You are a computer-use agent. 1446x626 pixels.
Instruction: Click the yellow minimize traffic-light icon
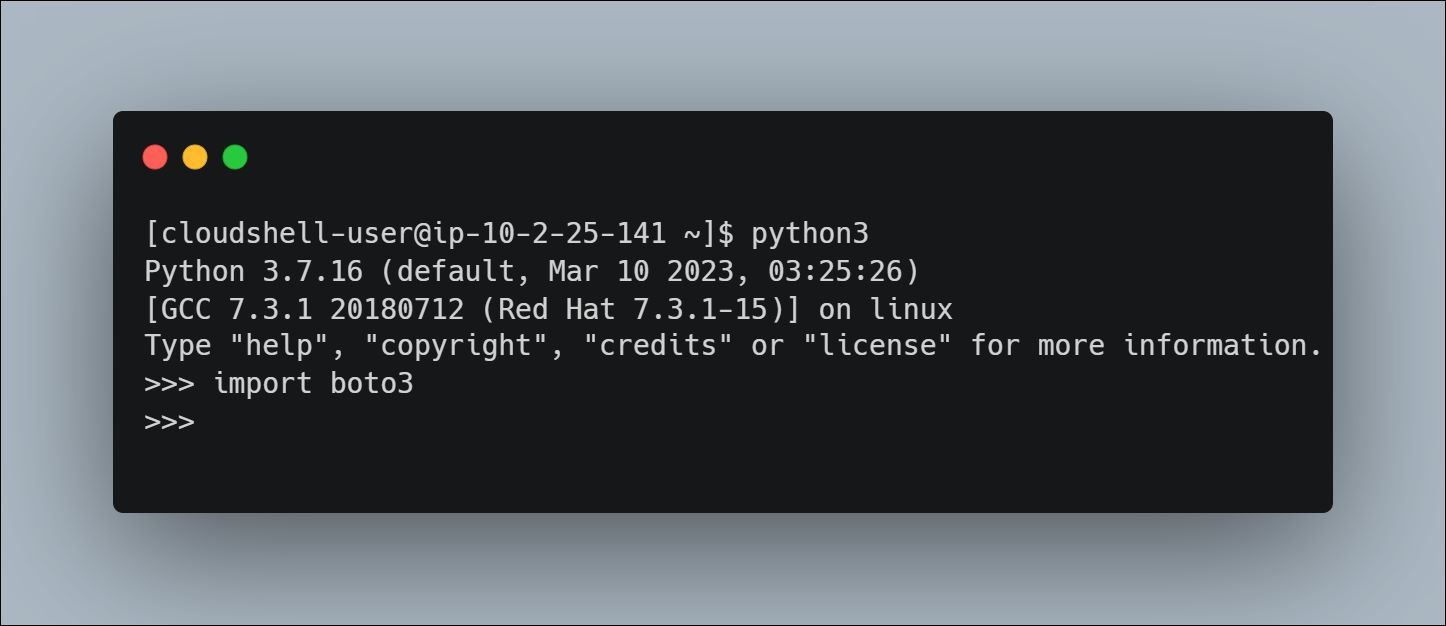195,157
